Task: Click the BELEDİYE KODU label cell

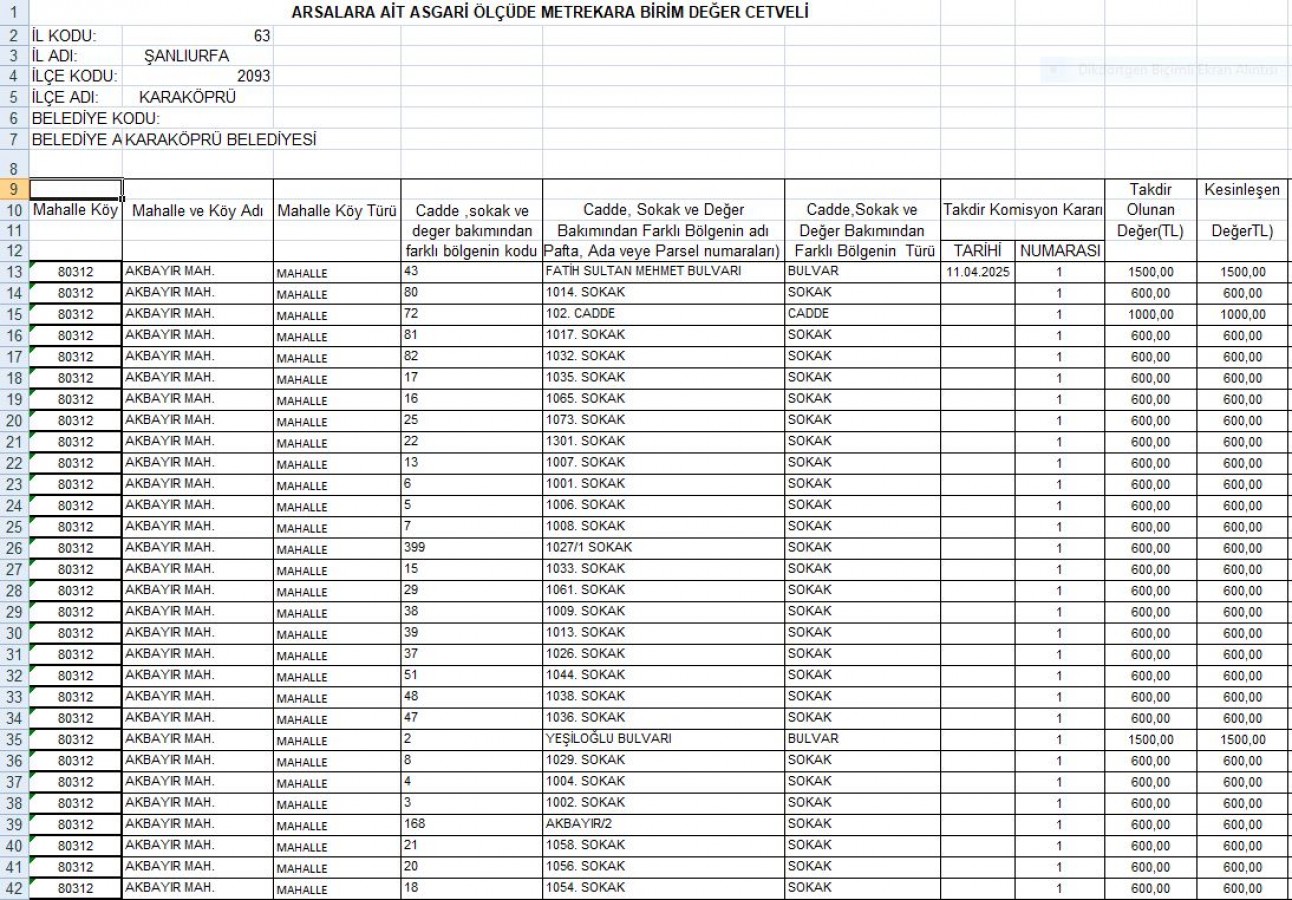Action: (x=96, y=119)
